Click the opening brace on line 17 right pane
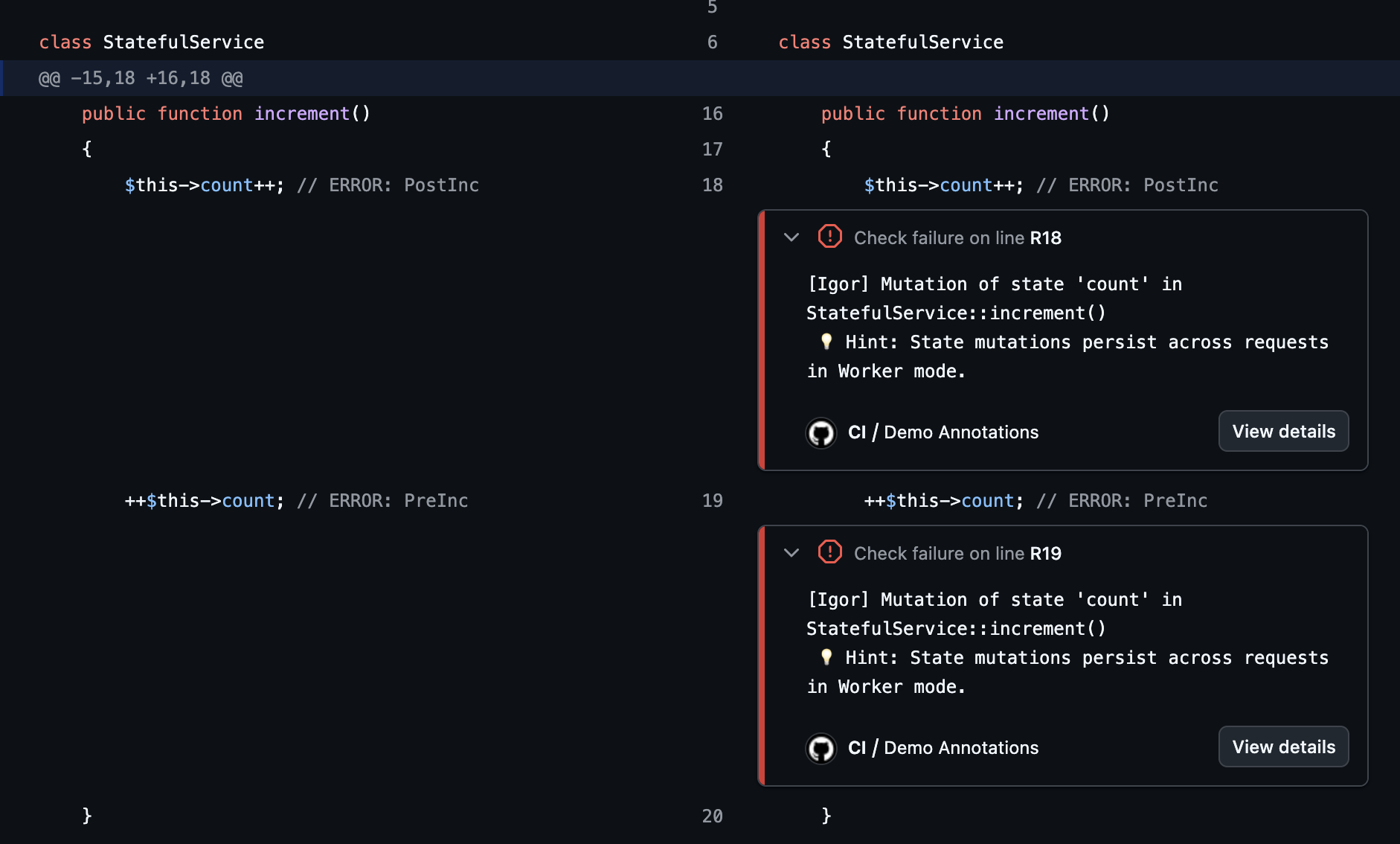Image resolution: width=1400 pixels, height=844 pixels. [x=826, y=149]
